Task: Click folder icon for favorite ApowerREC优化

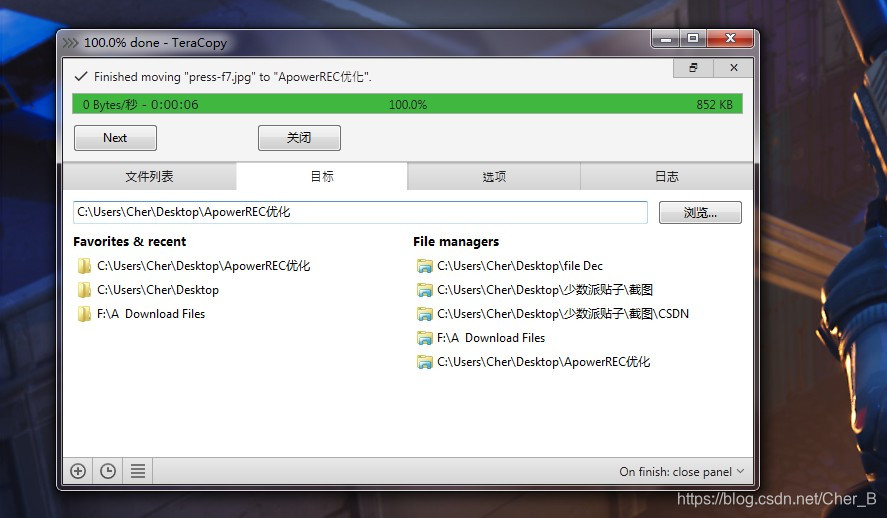Action: 84,266
